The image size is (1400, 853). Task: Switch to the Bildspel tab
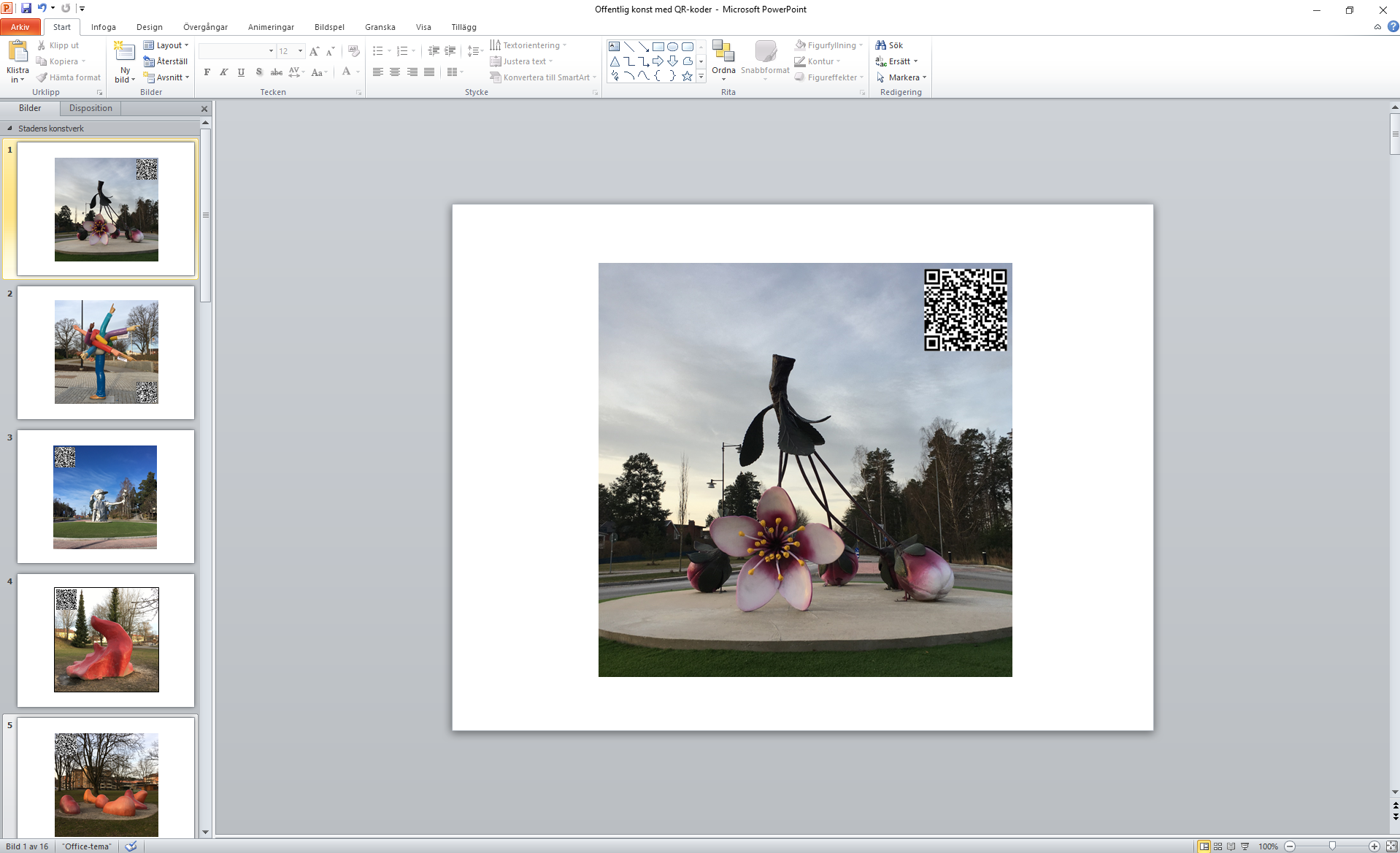(x=329, y=27)
